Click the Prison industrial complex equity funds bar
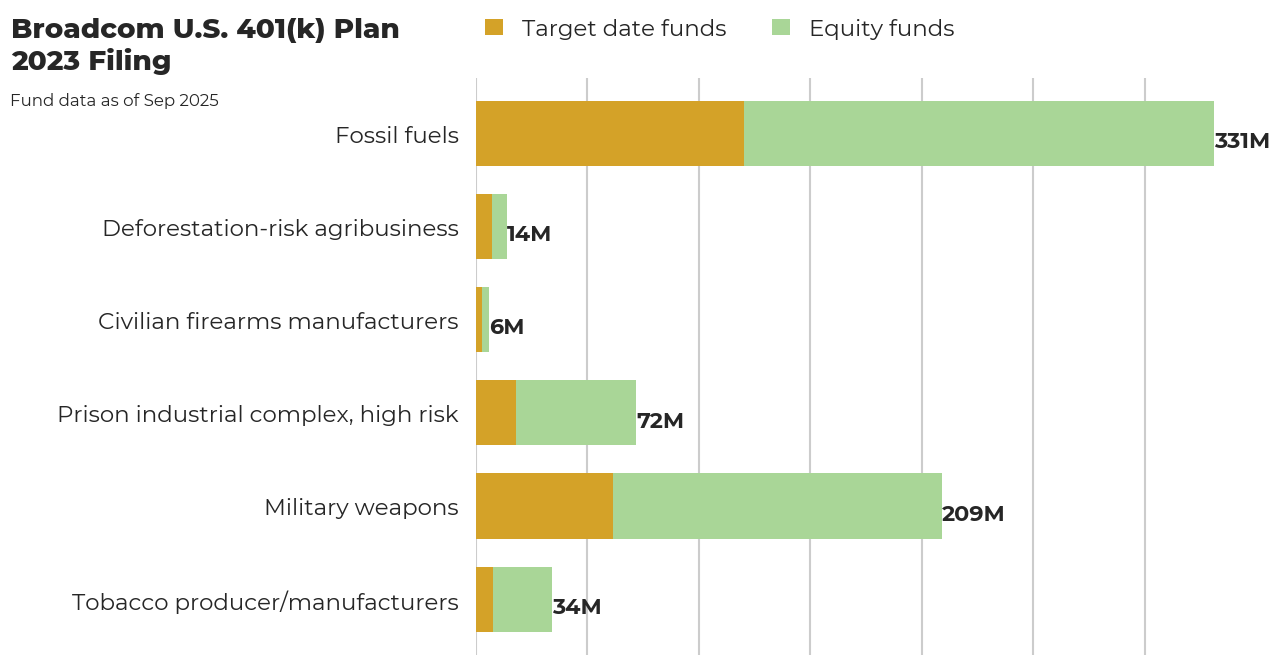This screenshot has width=1280, height=665. tap(576, 412)
